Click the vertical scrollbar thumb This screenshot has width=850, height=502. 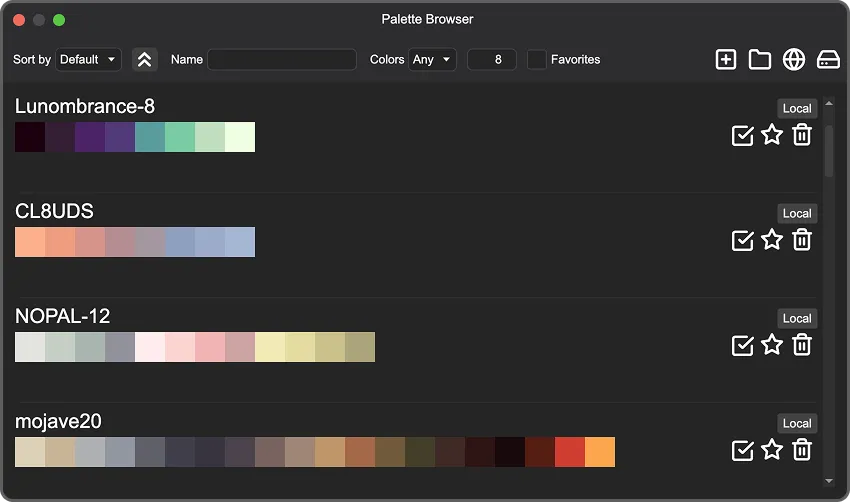click(x=829, y=151)
